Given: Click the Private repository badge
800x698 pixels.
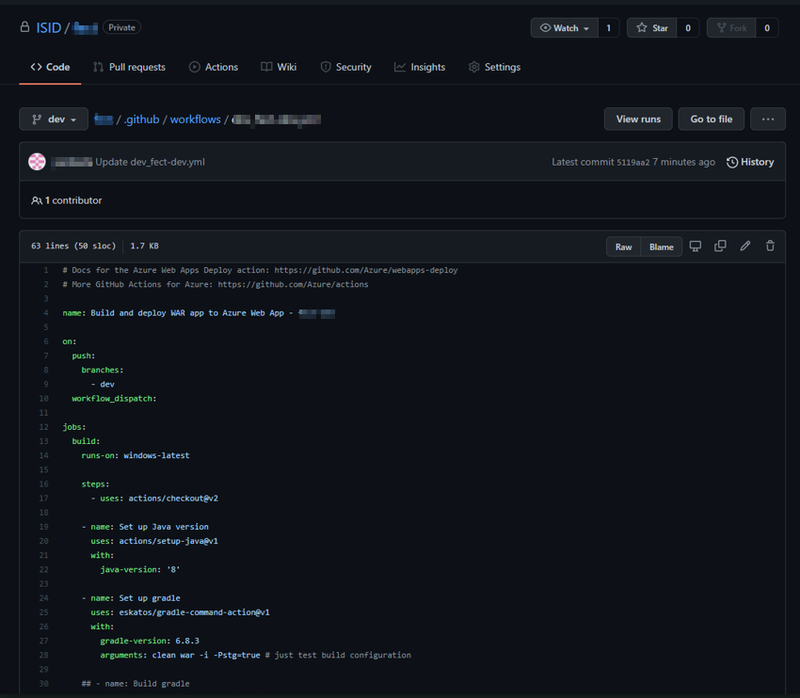Looking at the screenshot, I should (121, 28).
